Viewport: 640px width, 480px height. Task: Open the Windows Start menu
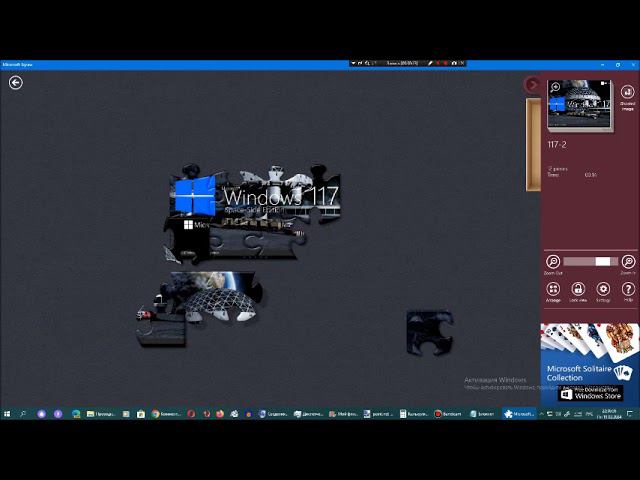7,414
